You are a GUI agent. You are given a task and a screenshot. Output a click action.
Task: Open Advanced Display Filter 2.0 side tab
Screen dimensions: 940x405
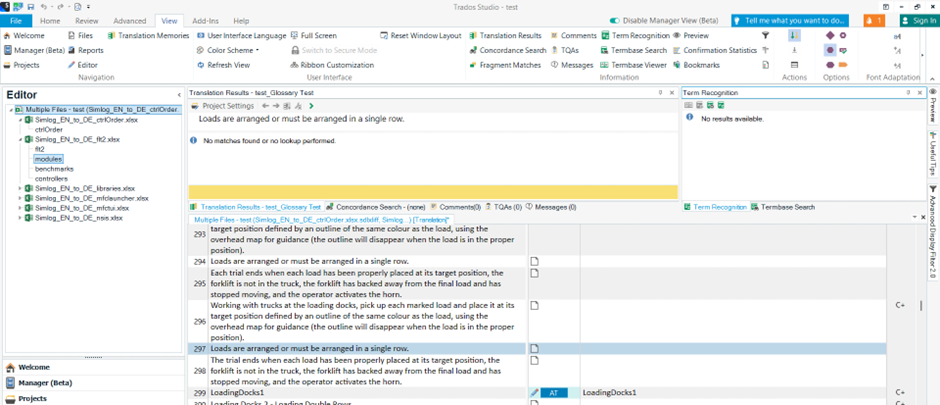[x=933, y=233]
